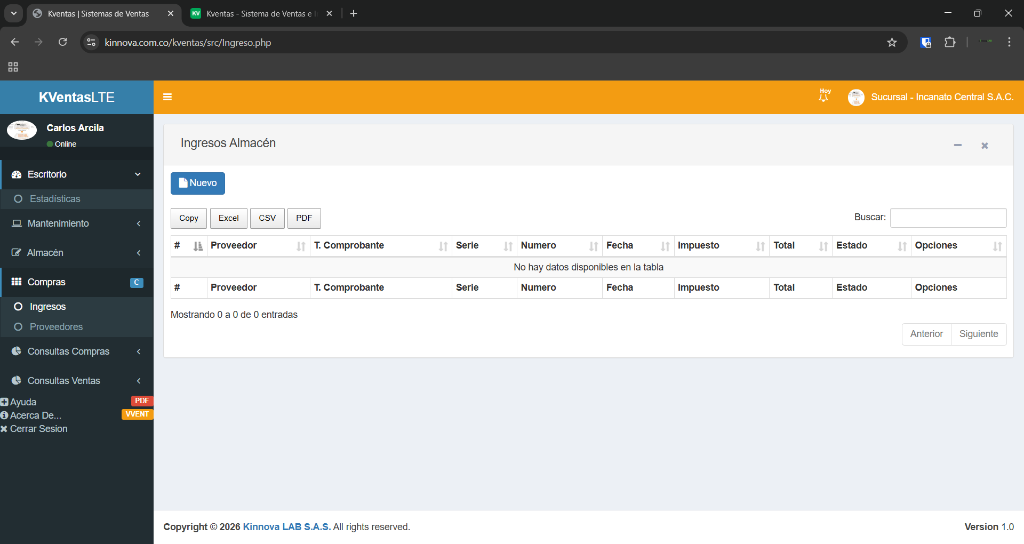
Task: Open the browser tab search dropdown
Action: click(x=13, y=13)
